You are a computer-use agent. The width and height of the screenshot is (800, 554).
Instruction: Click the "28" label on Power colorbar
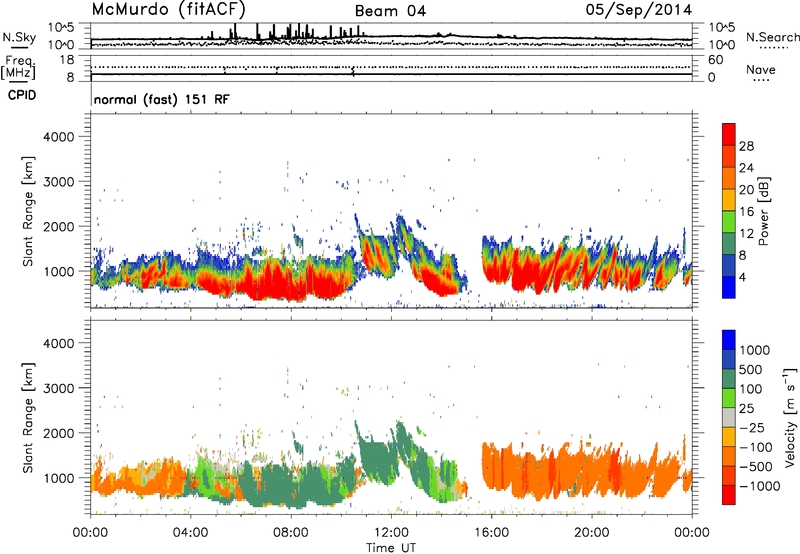click(746, 146)
